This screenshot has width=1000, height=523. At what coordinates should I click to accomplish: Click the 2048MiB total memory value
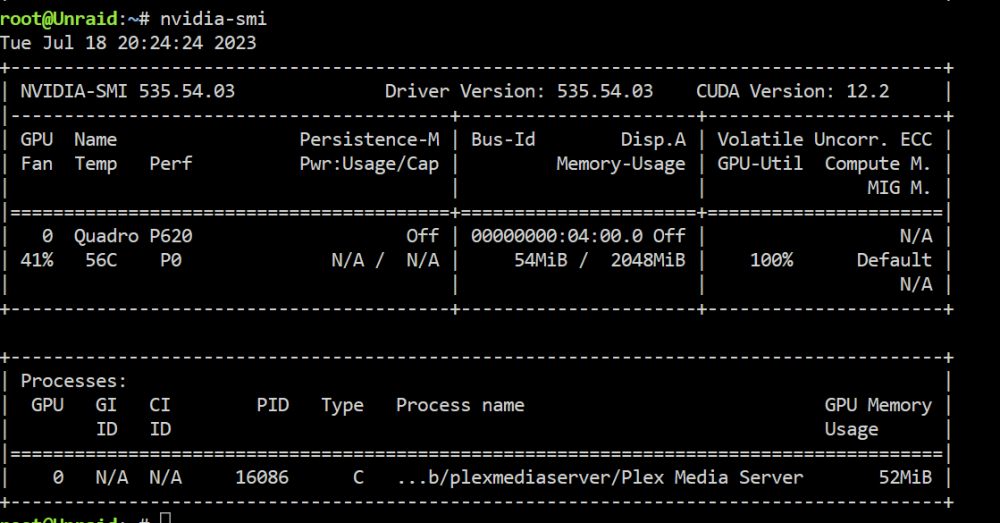click(648, 260)
